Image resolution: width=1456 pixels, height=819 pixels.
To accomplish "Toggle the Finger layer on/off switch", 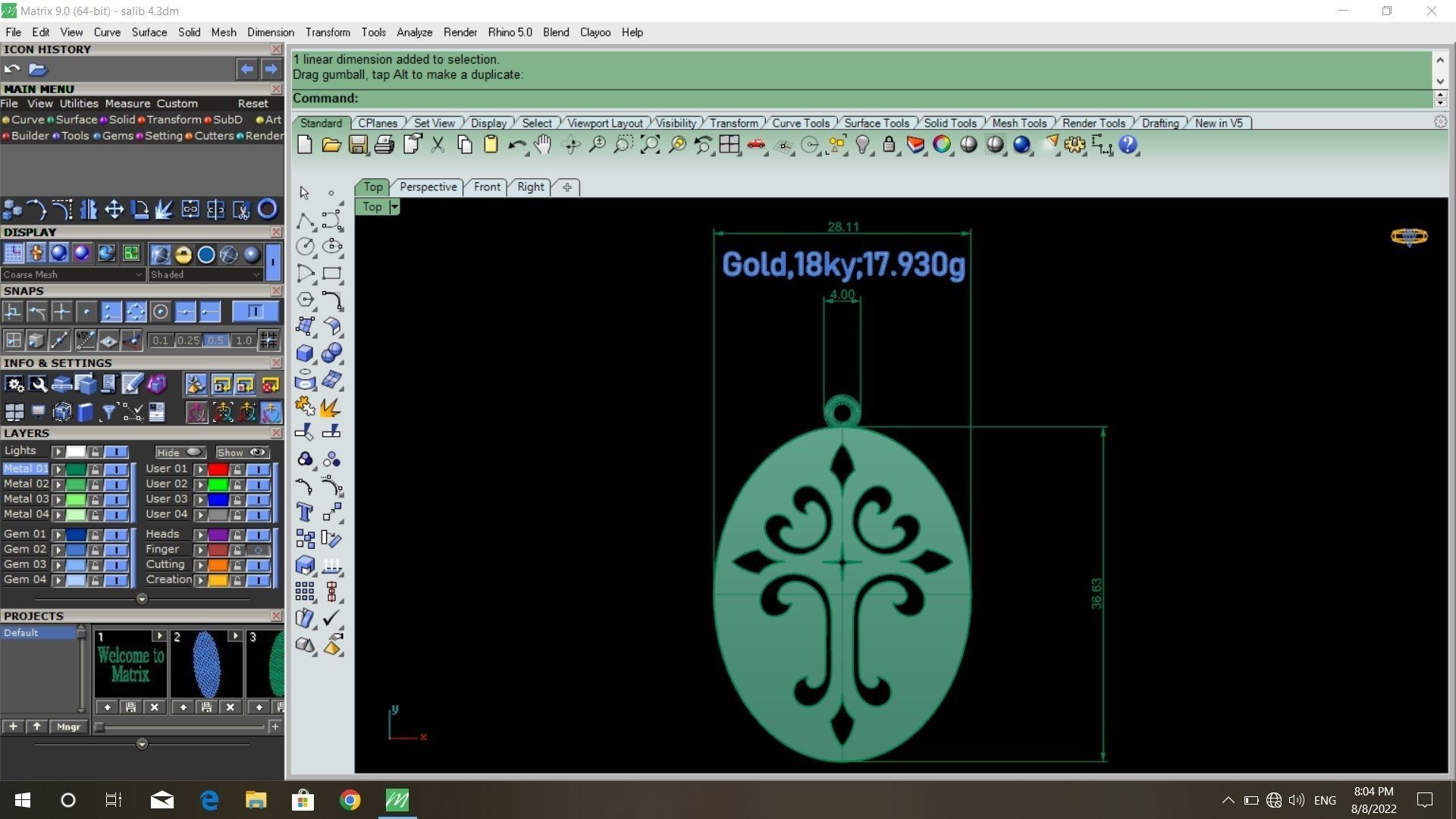I will coord(258,550).
